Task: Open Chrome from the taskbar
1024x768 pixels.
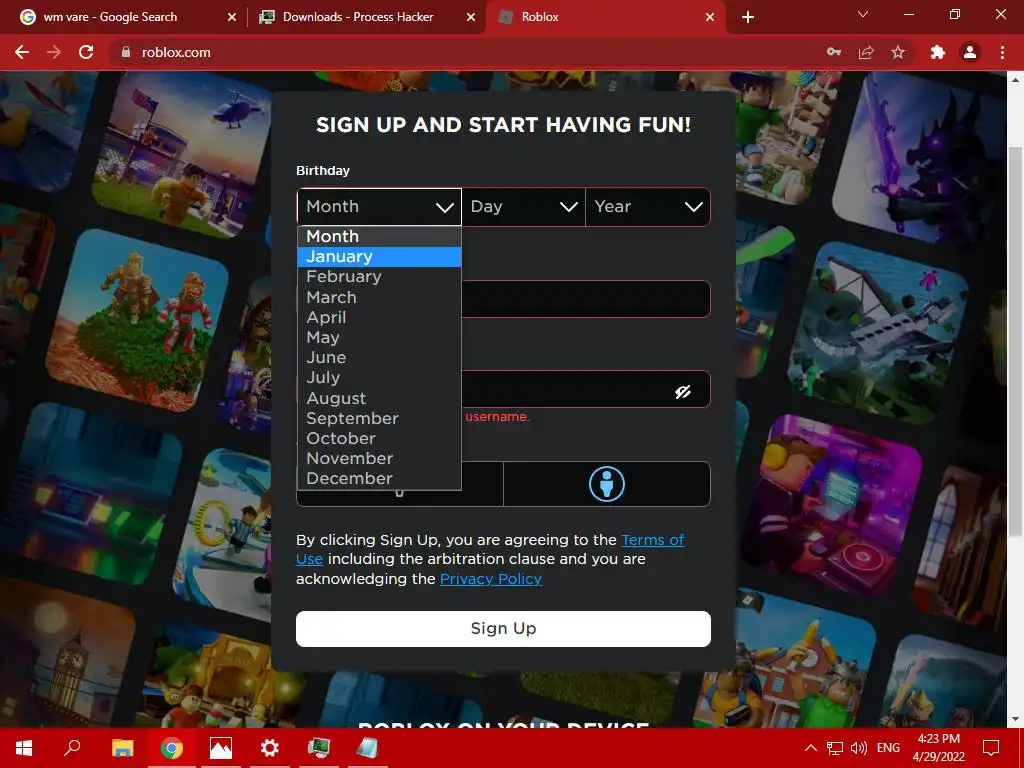Action: coord(172,748)
